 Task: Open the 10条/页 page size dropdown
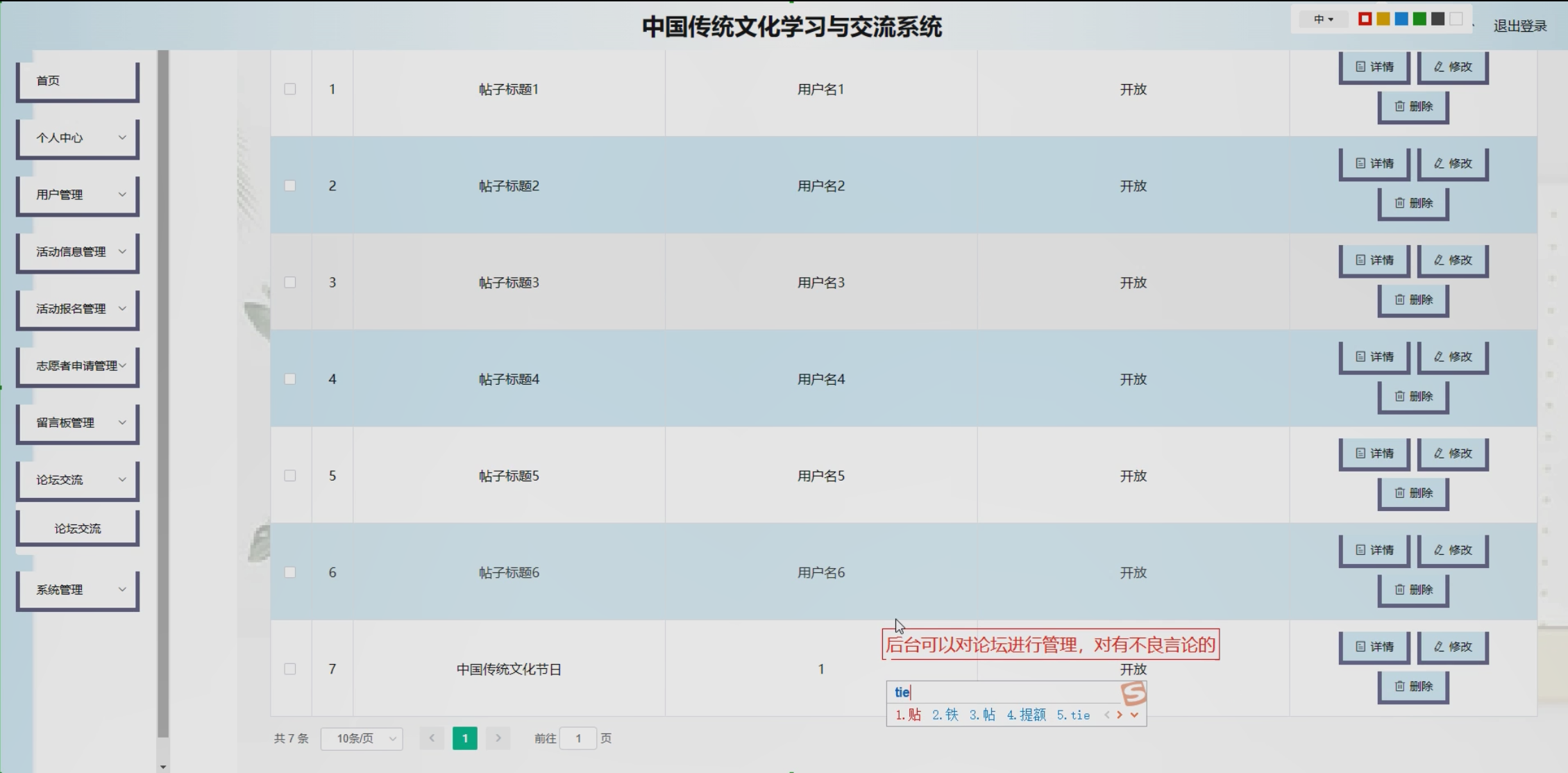coord(362,738)
